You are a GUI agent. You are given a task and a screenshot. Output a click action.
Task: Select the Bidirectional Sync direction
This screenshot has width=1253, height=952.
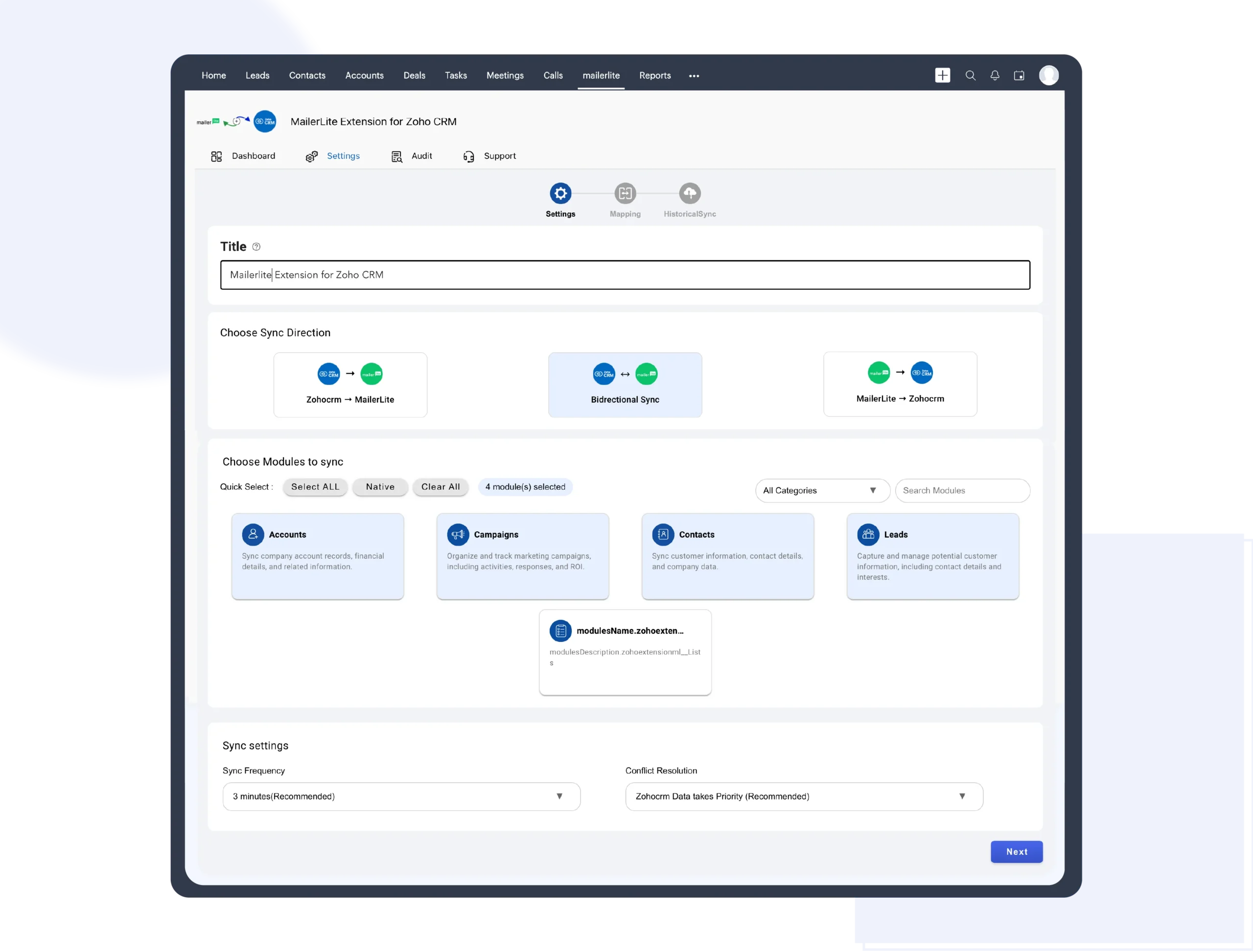click(625, 385)
